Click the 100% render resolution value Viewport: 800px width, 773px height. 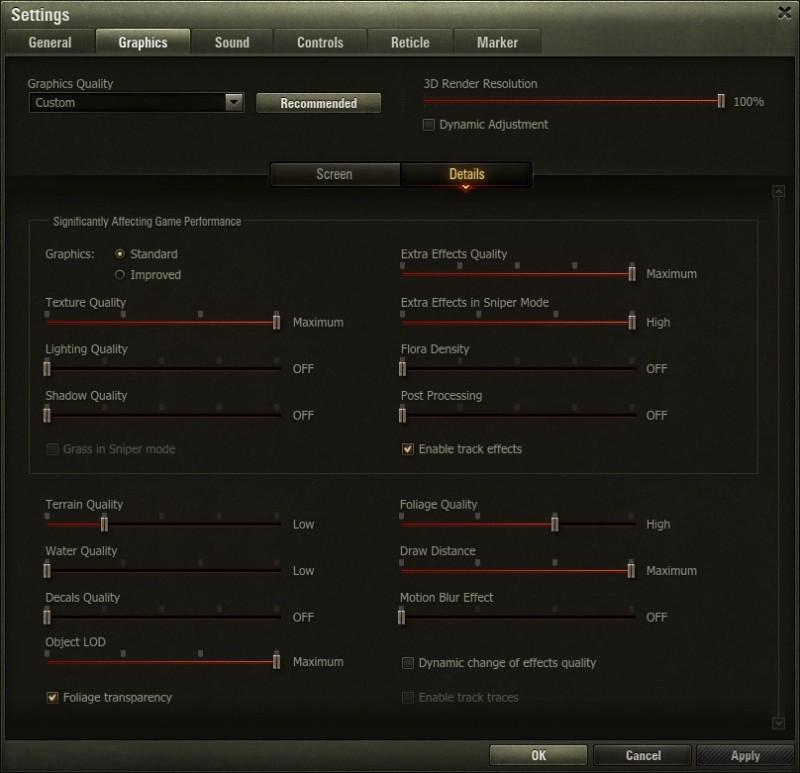[748, 102]
